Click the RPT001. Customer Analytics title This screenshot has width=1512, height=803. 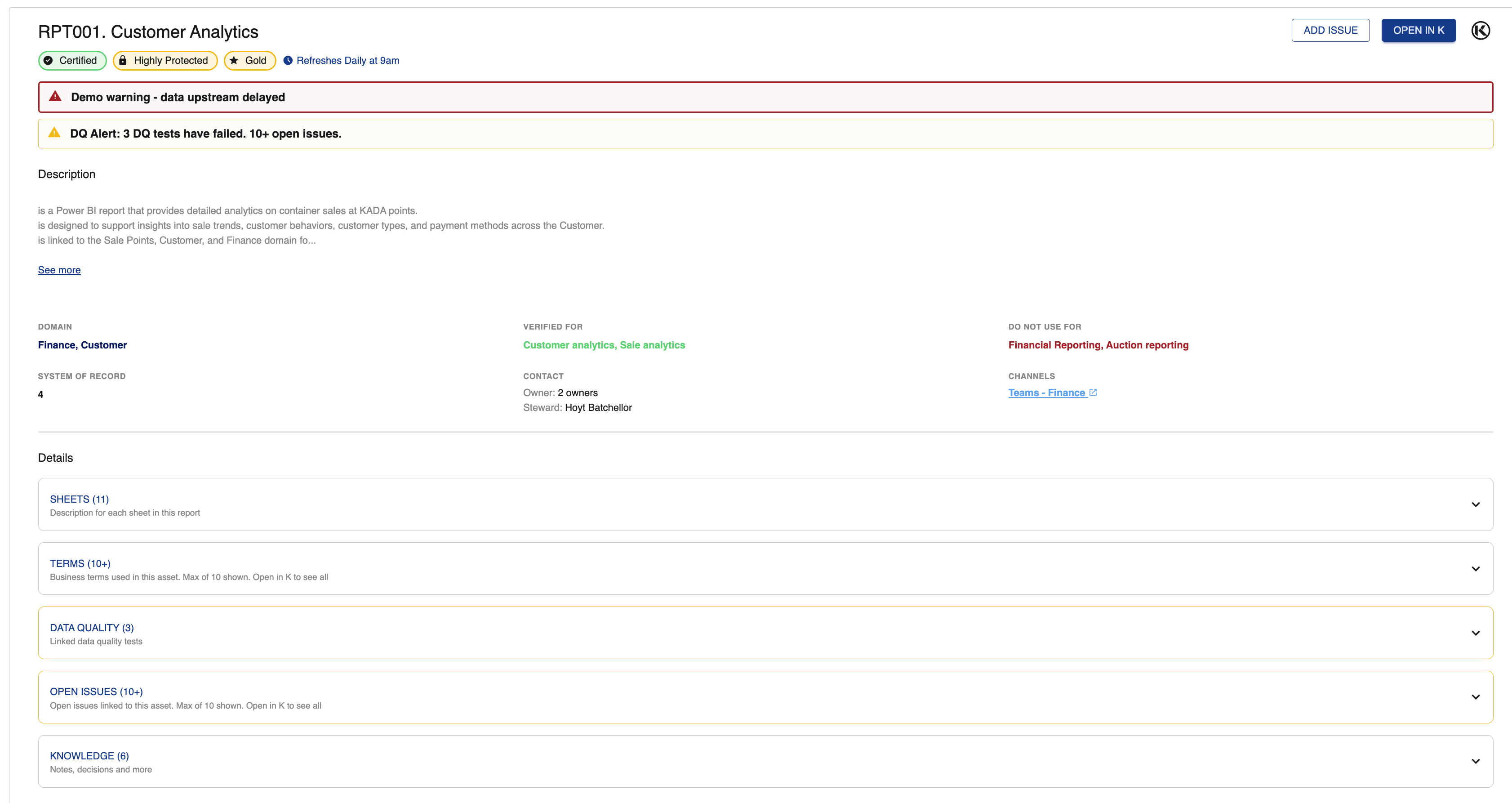tap(148, 31)
